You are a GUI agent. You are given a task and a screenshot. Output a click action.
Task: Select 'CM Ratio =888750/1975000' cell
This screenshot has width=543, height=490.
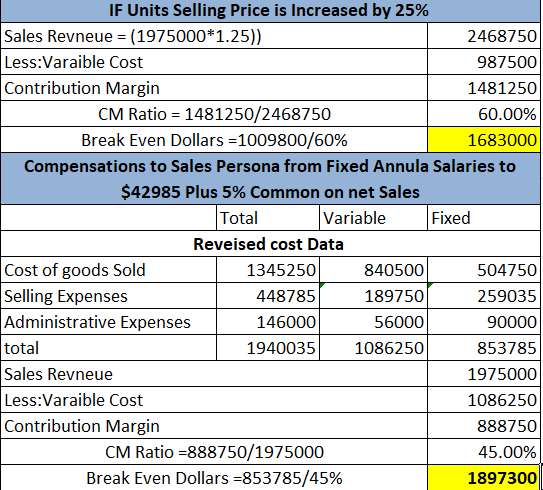coord(214,452)
